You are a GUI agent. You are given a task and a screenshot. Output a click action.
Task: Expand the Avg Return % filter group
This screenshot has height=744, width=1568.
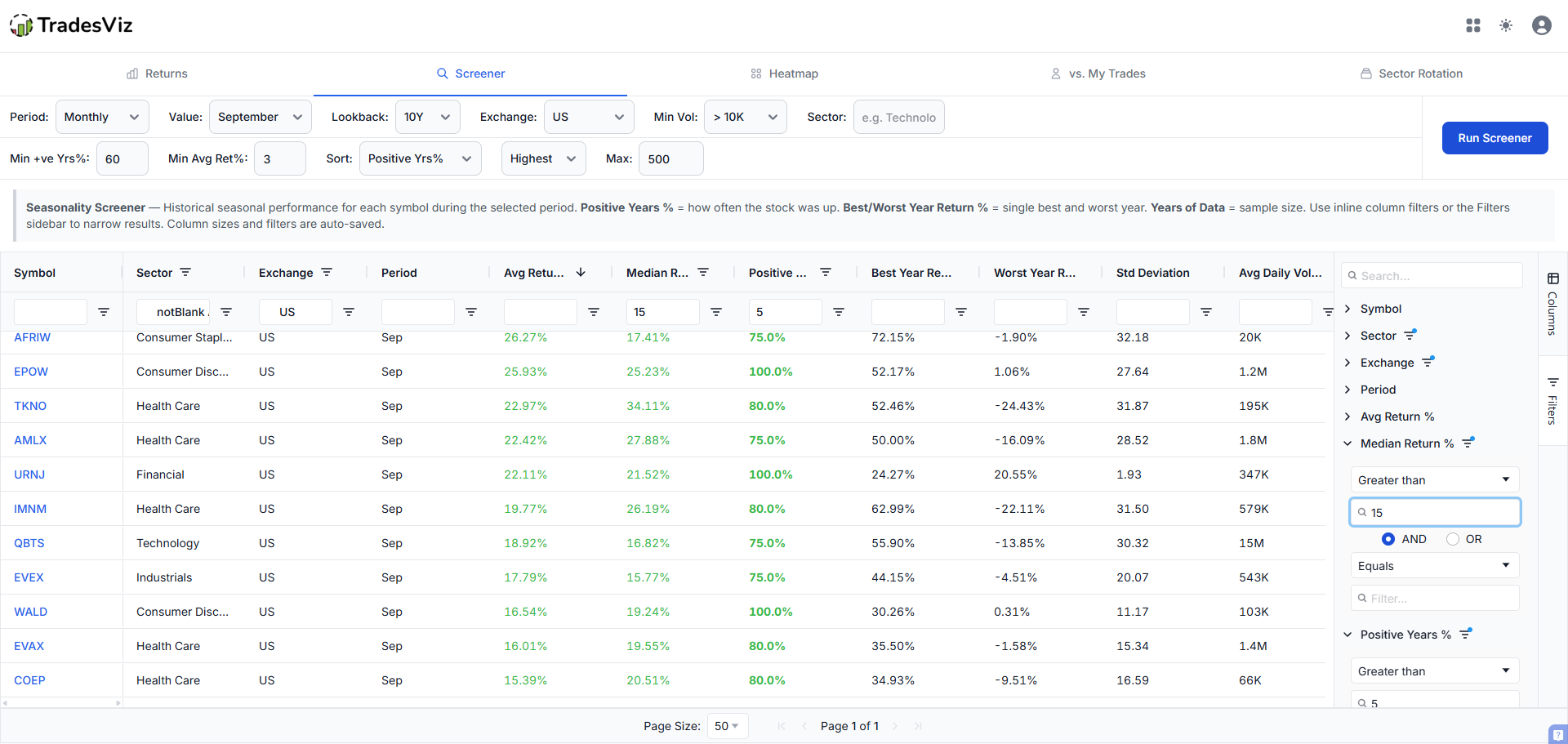pyautogui.click(x=1347, y=417)
